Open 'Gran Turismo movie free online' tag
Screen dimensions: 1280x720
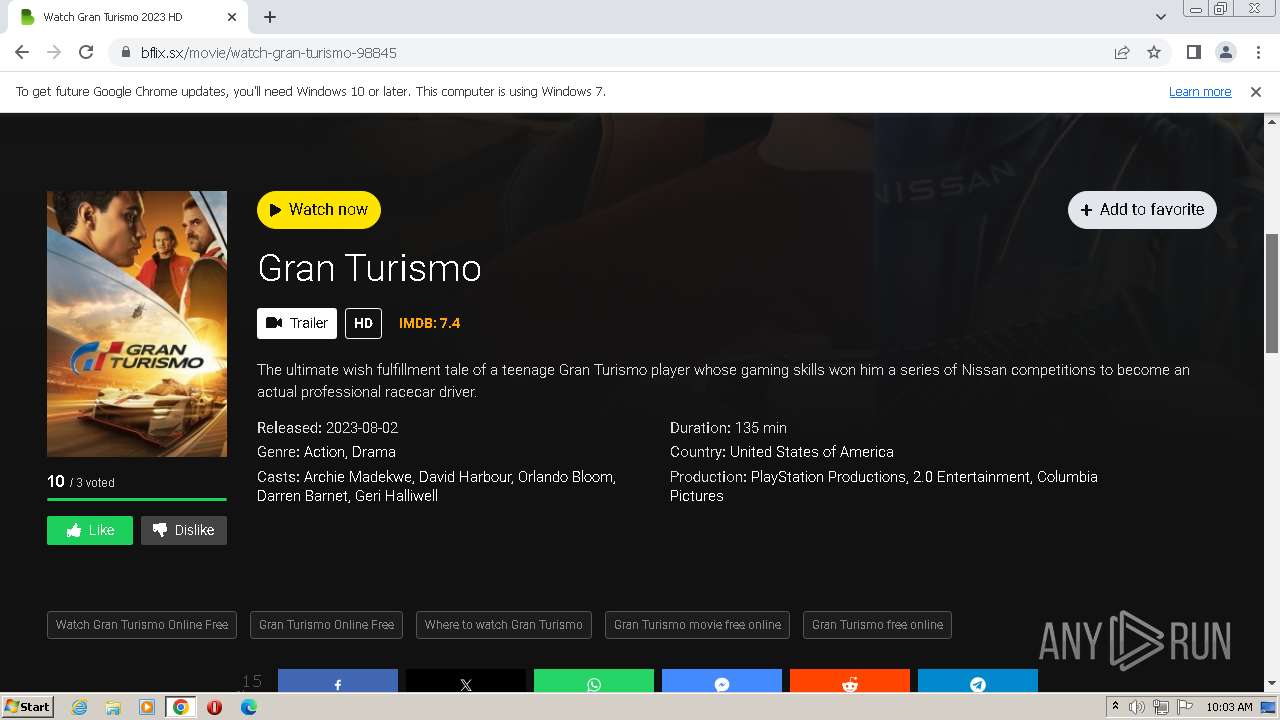pos(697,625)
